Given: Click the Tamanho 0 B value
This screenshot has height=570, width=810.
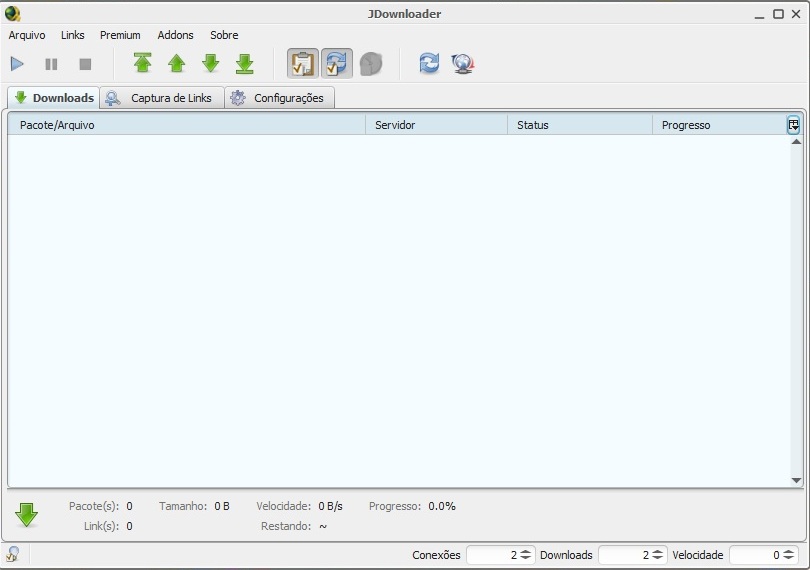Looking at the screenshot, I should coord(222,506).
